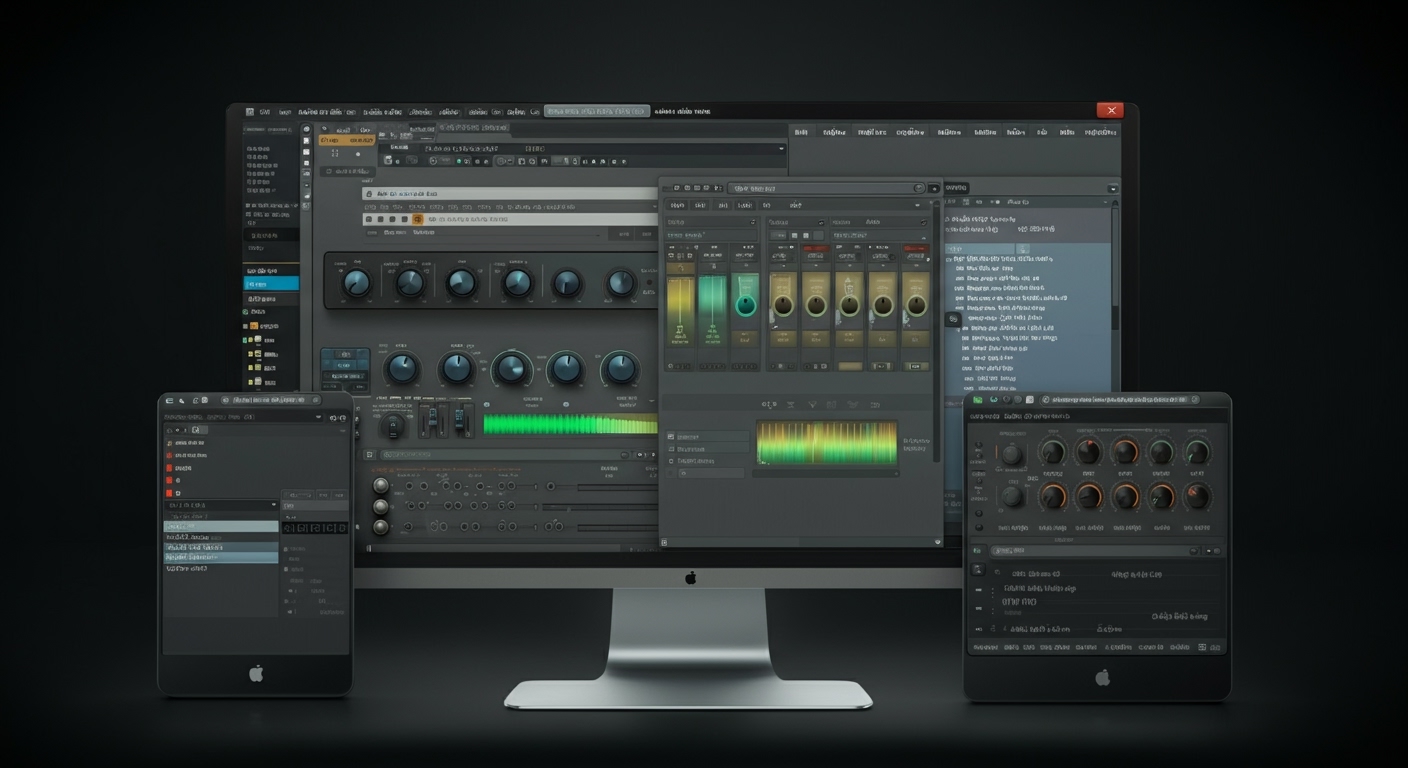Click the funnel filter icon above the mixer waveform
The width and height of the screenshot is (1408, 768).
pos(811,405)
